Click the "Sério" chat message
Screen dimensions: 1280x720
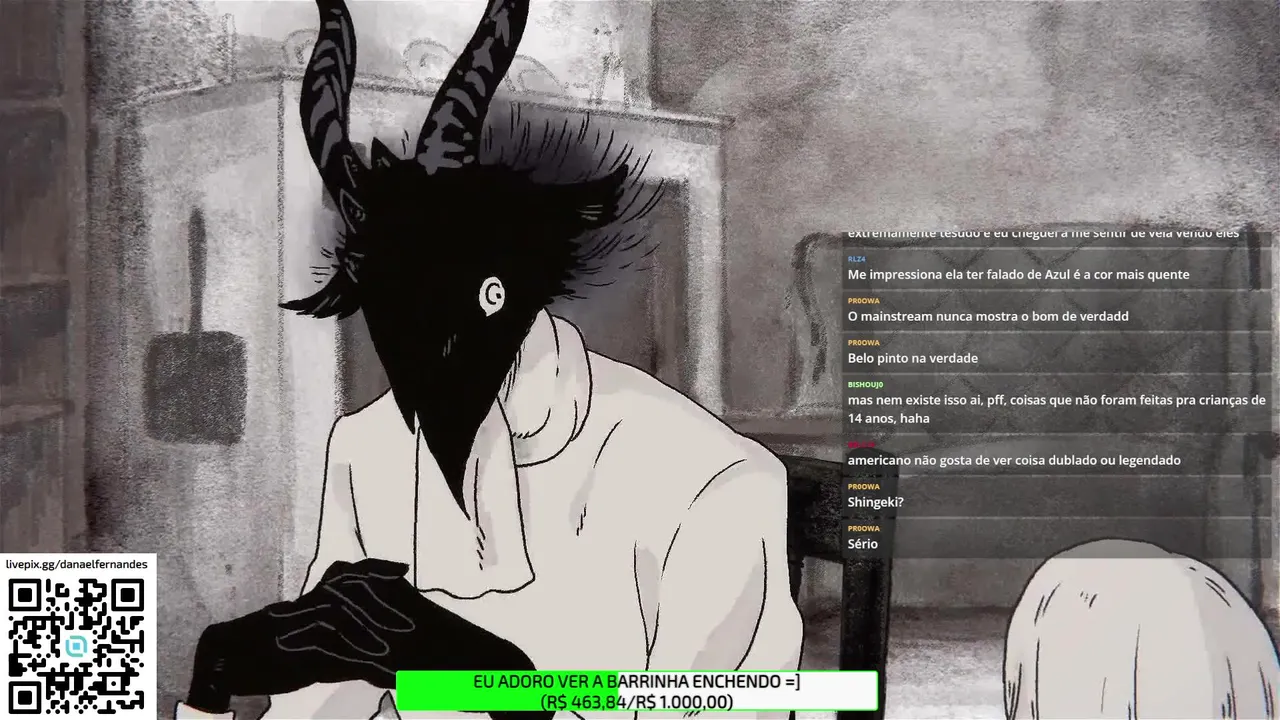[862, 544]
